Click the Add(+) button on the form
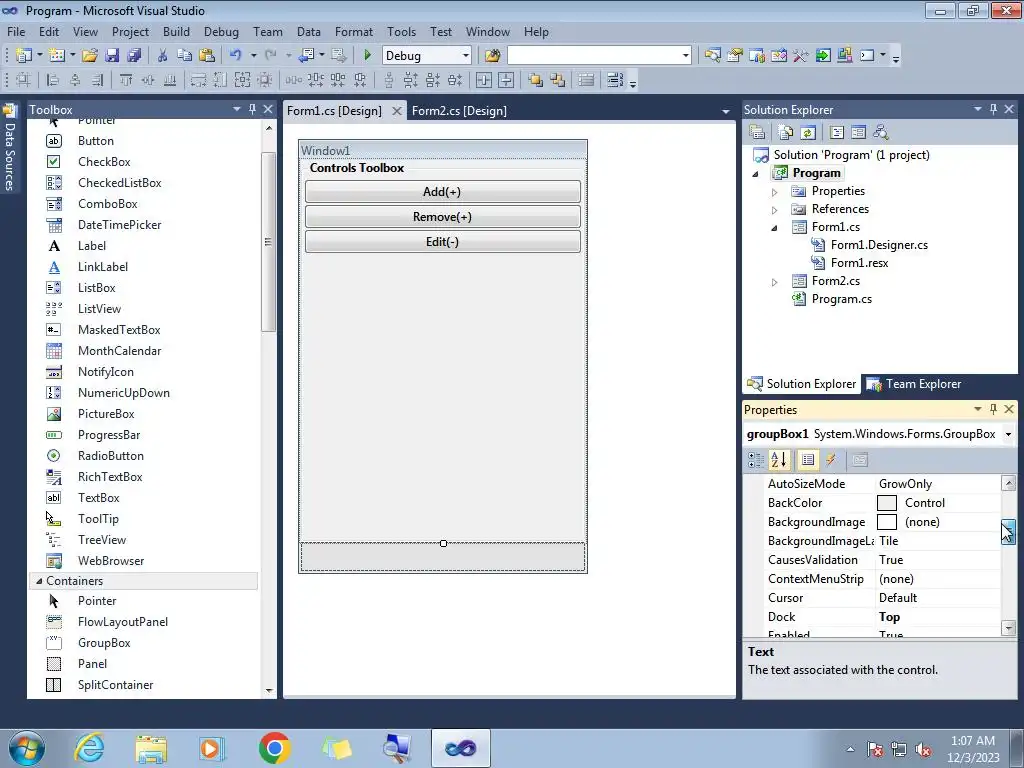This screenshot has height=768, width=1024. tap(442, 191)
